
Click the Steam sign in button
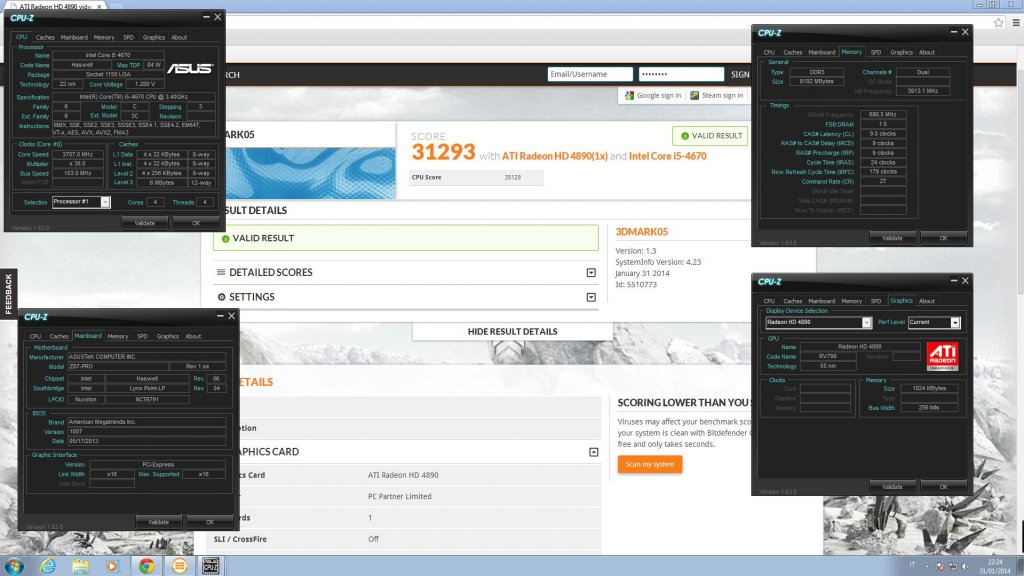pos(716,95)
